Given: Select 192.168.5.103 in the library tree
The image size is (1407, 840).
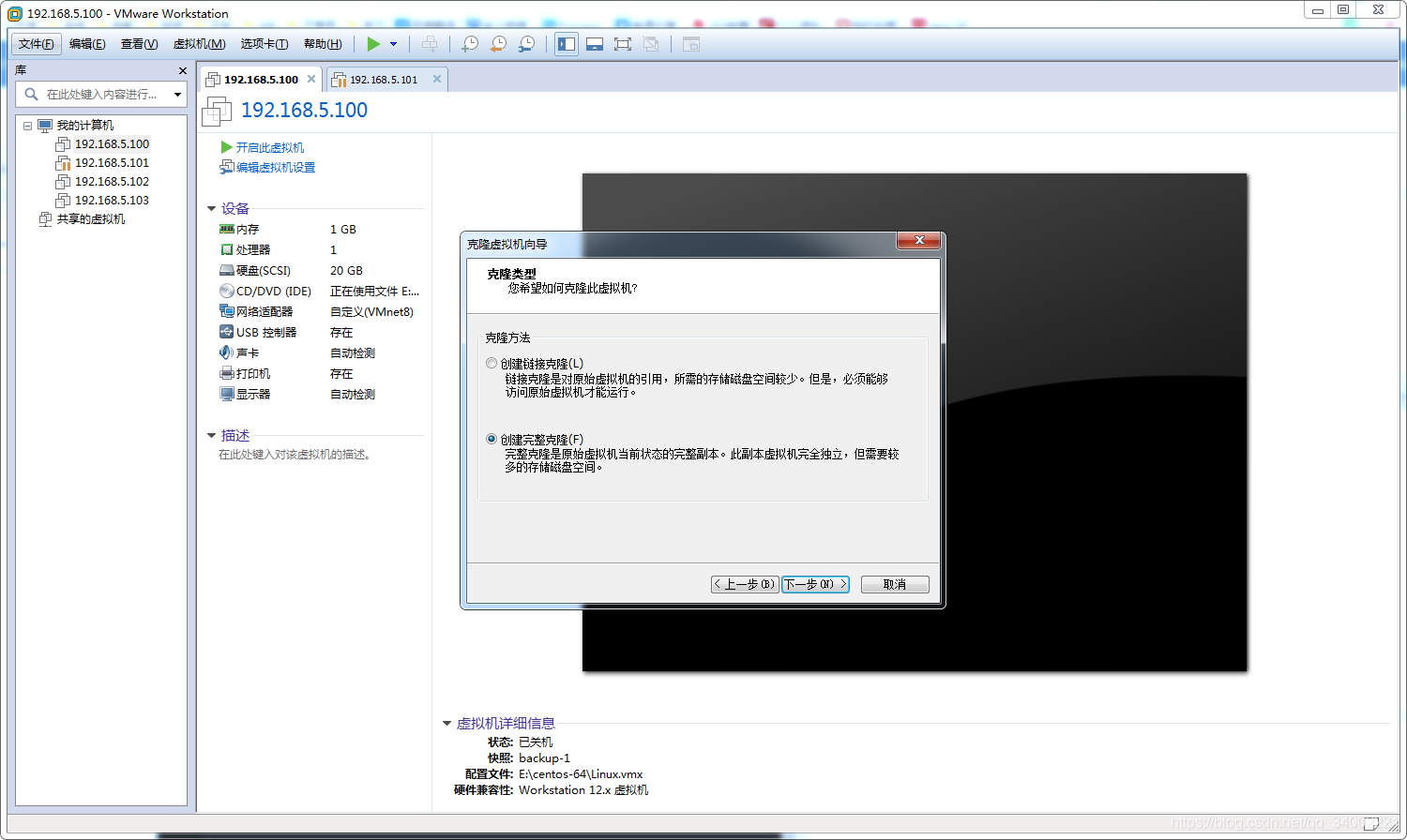Looking at the screenshot, I should [112, 200].
